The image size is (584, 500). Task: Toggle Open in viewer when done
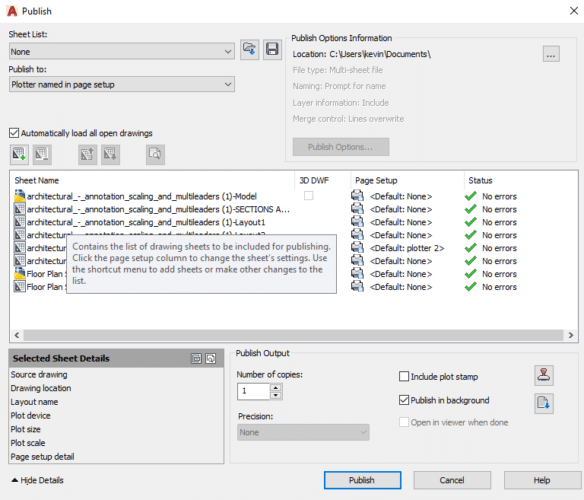click(404, 422)
